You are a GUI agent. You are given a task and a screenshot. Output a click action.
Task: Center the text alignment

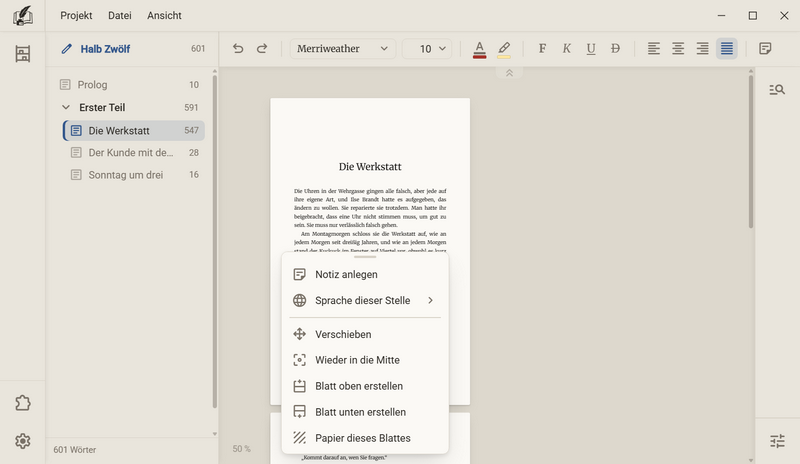(x=678, y=48)
